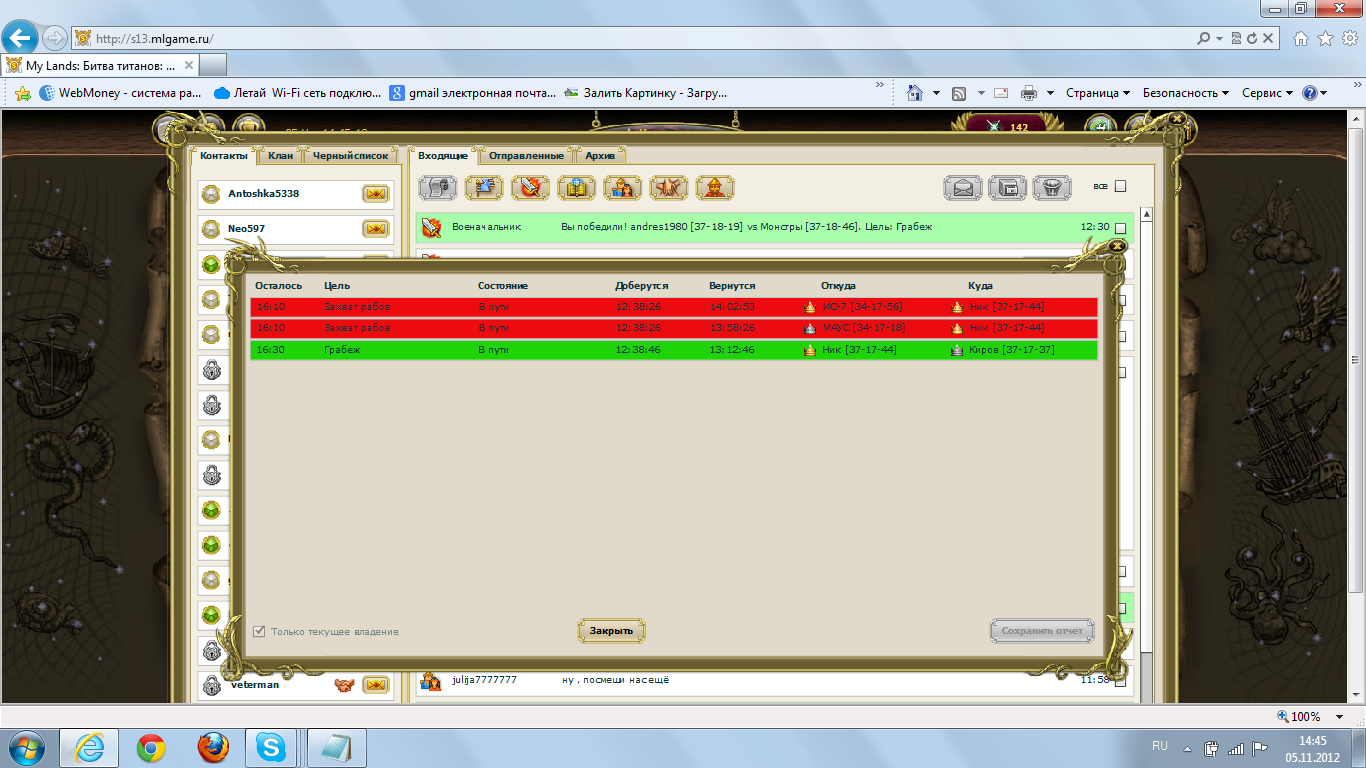The image size is (1366, 768).
Task: Send mail to Antoshka5338 via envelope icon
Action: [x=376, y=194]
